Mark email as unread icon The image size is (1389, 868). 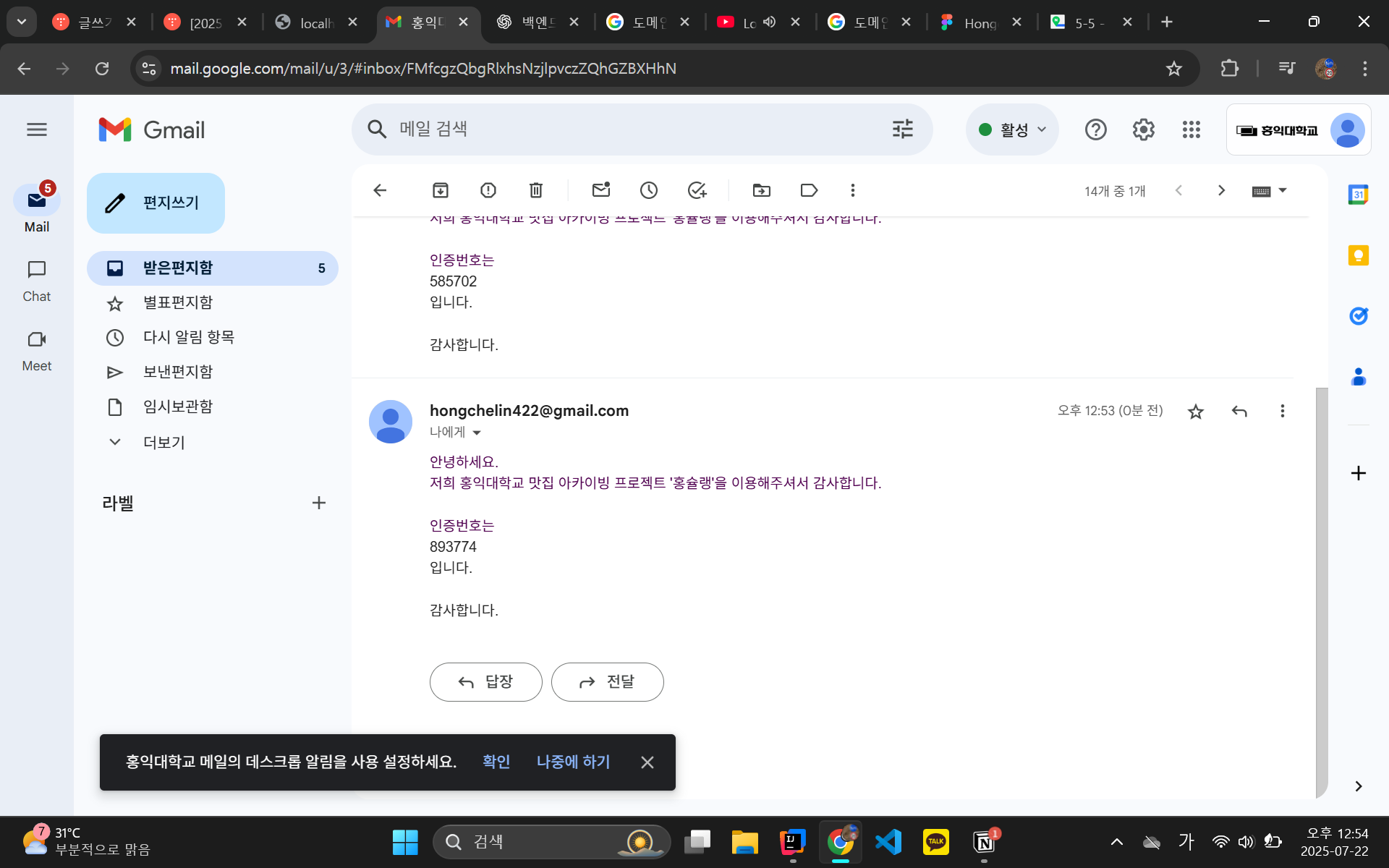[x=600, y=190]
